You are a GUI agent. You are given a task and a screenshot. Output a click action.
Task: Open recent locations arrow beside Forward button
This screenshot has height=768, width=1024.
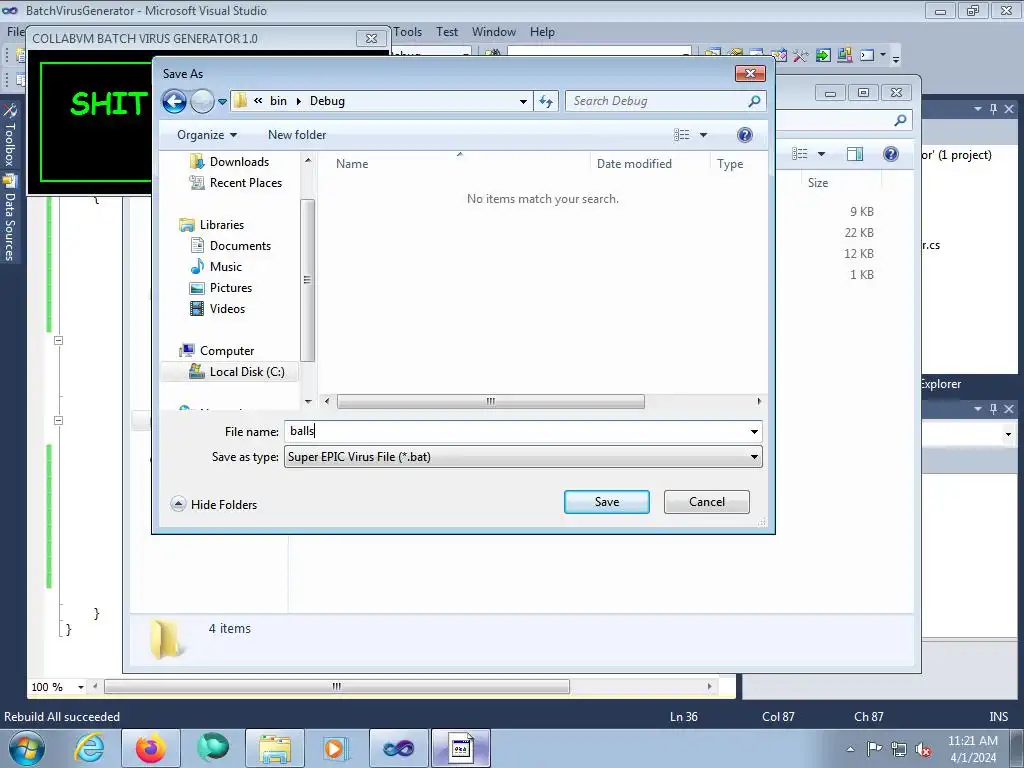[222, 102]
